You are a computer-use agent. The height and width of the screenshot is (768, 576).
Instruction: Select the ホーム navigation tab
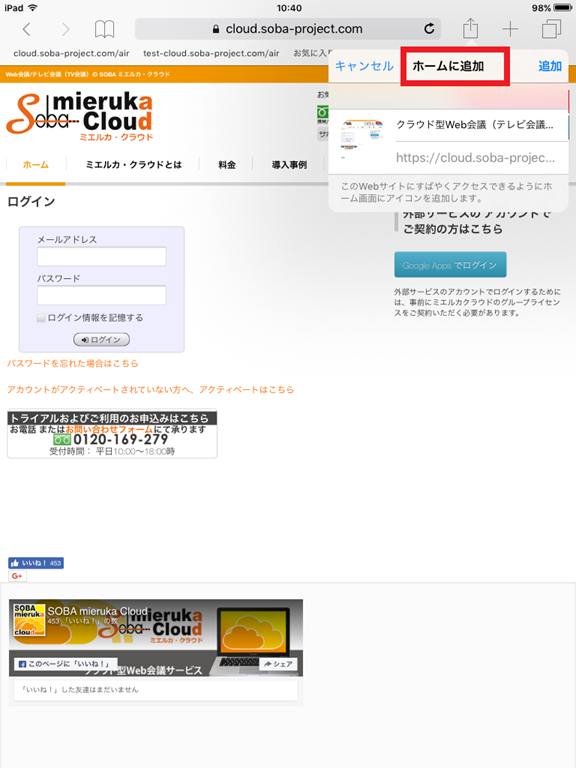(36, 165)
